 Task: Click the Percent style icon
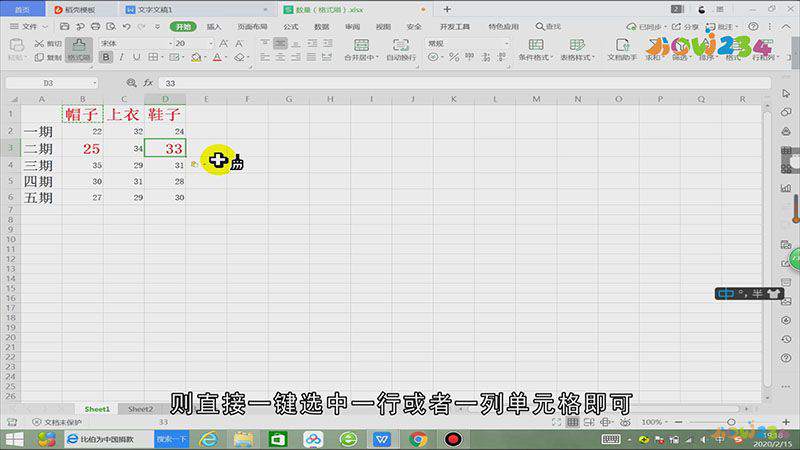point(454,58)
